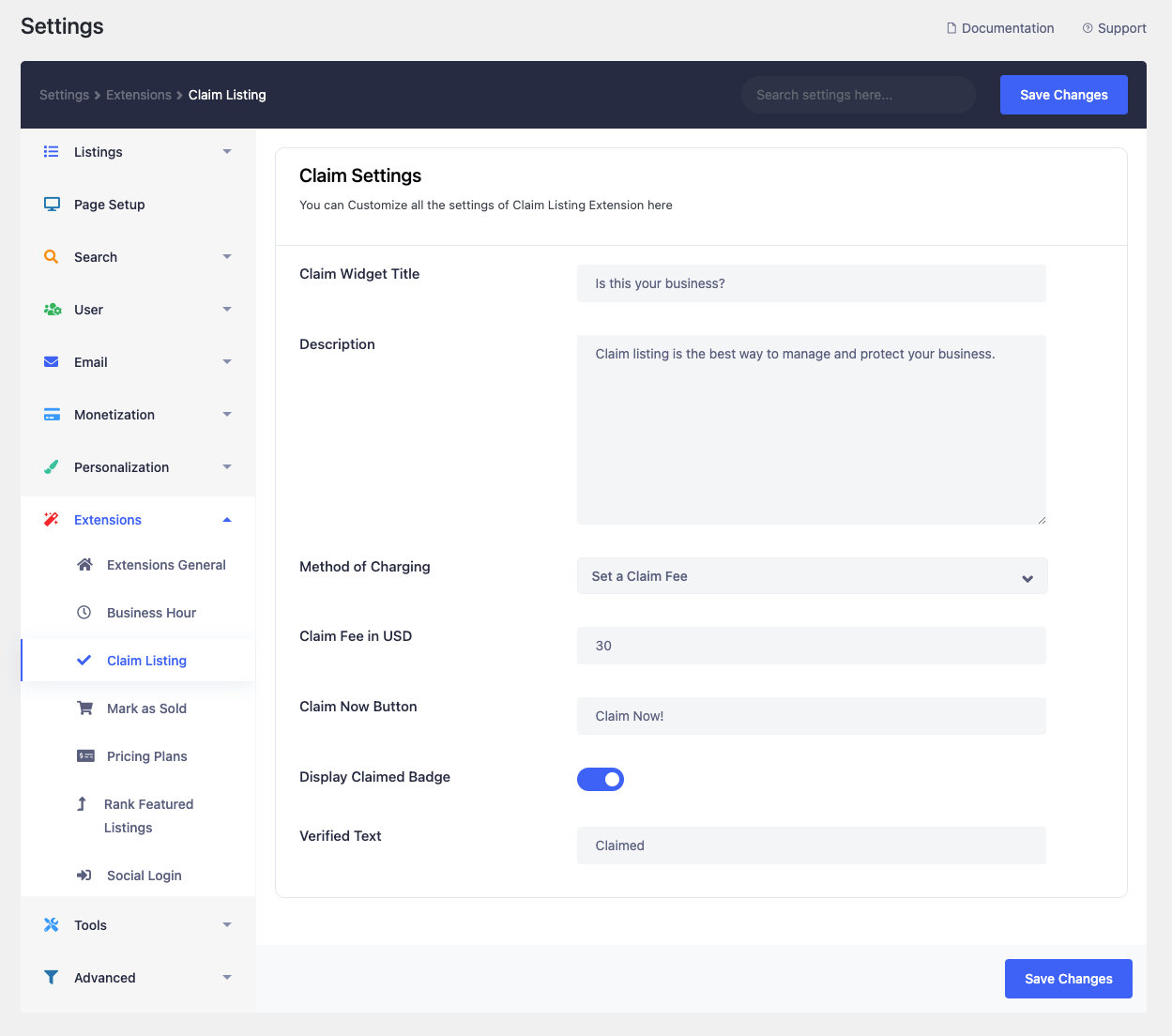1172x1036 pixels.
Task: Collapse the Extensions section
Action: pos(226,519)
